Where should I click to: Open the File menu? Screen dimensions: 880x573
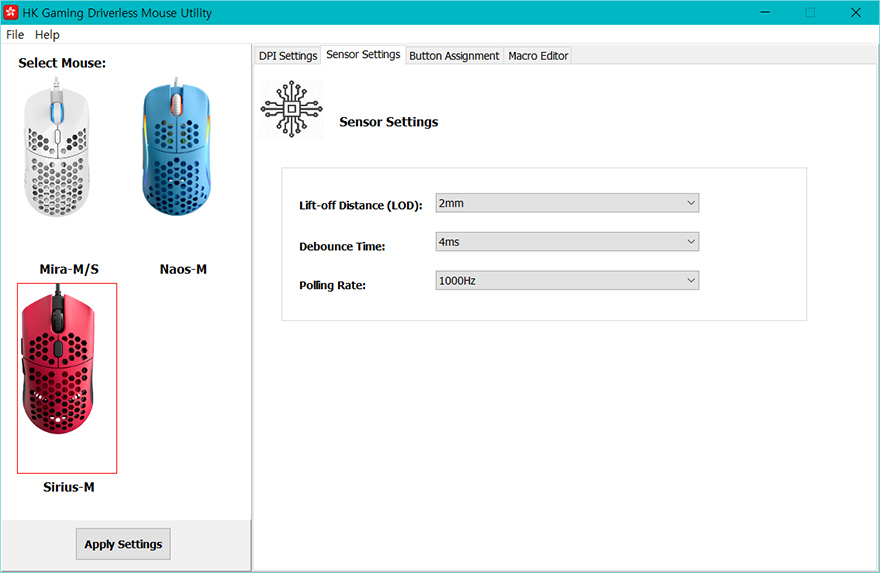15,35
